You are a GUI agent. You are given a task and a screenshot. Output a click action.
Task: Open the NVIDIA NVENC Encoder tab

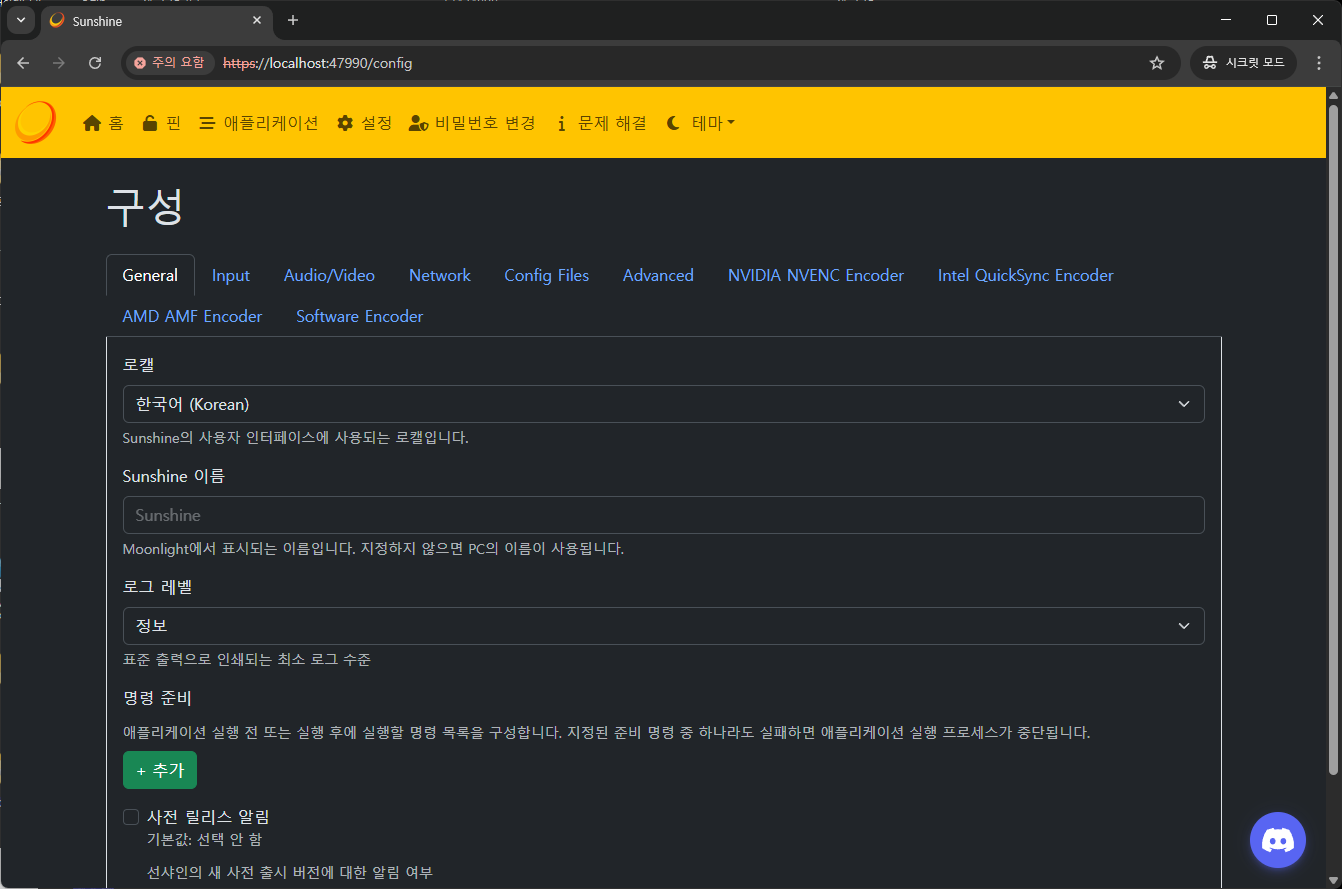pyautogui.click(x=816, y=275)
